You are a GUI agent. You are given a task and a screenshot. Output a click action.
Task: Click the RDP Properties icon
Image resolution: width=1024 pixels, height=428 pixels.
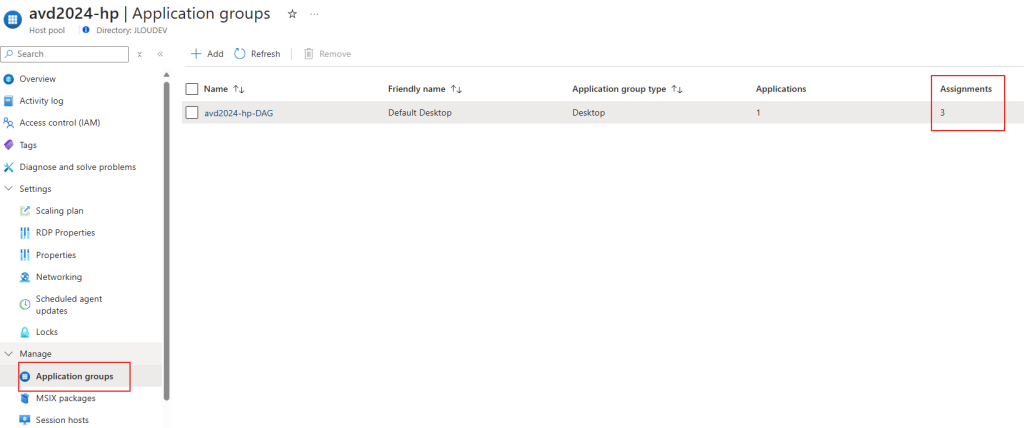[25, 233]
